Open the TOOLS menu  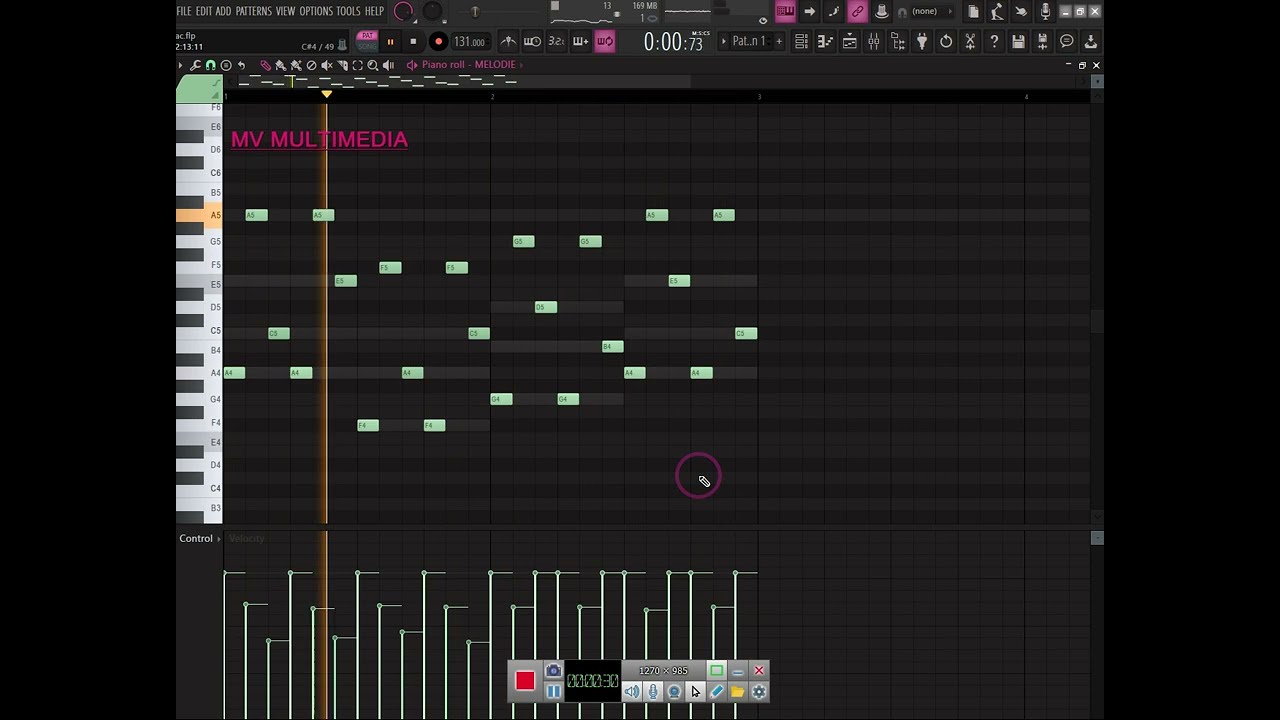click(348, 11)
